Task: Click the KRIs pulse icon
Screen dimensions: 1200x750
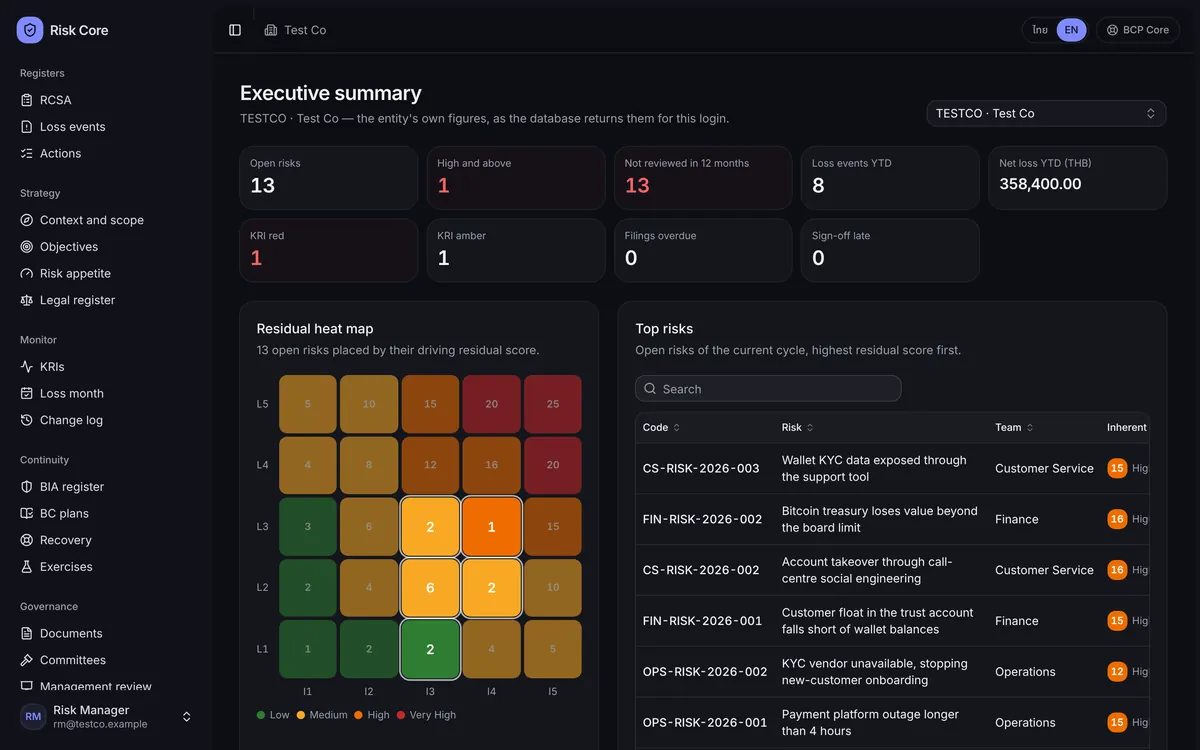Action: point(27,367)
